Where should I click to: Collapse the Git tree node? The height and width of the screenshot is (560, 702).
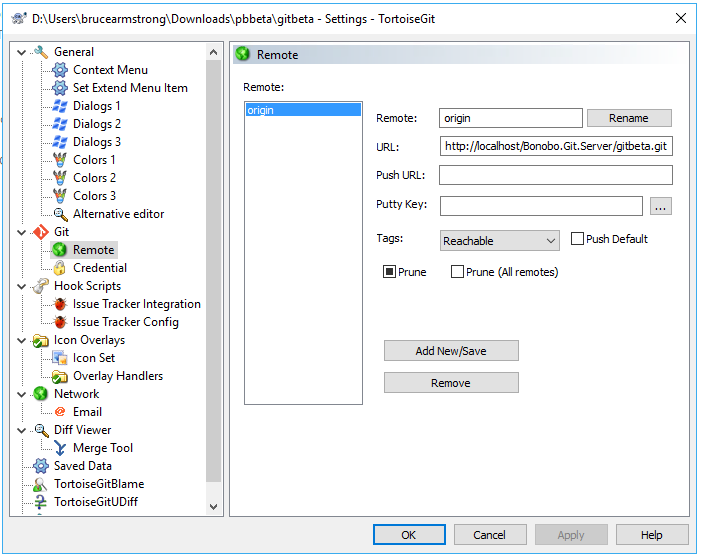[x=21, y=232]
